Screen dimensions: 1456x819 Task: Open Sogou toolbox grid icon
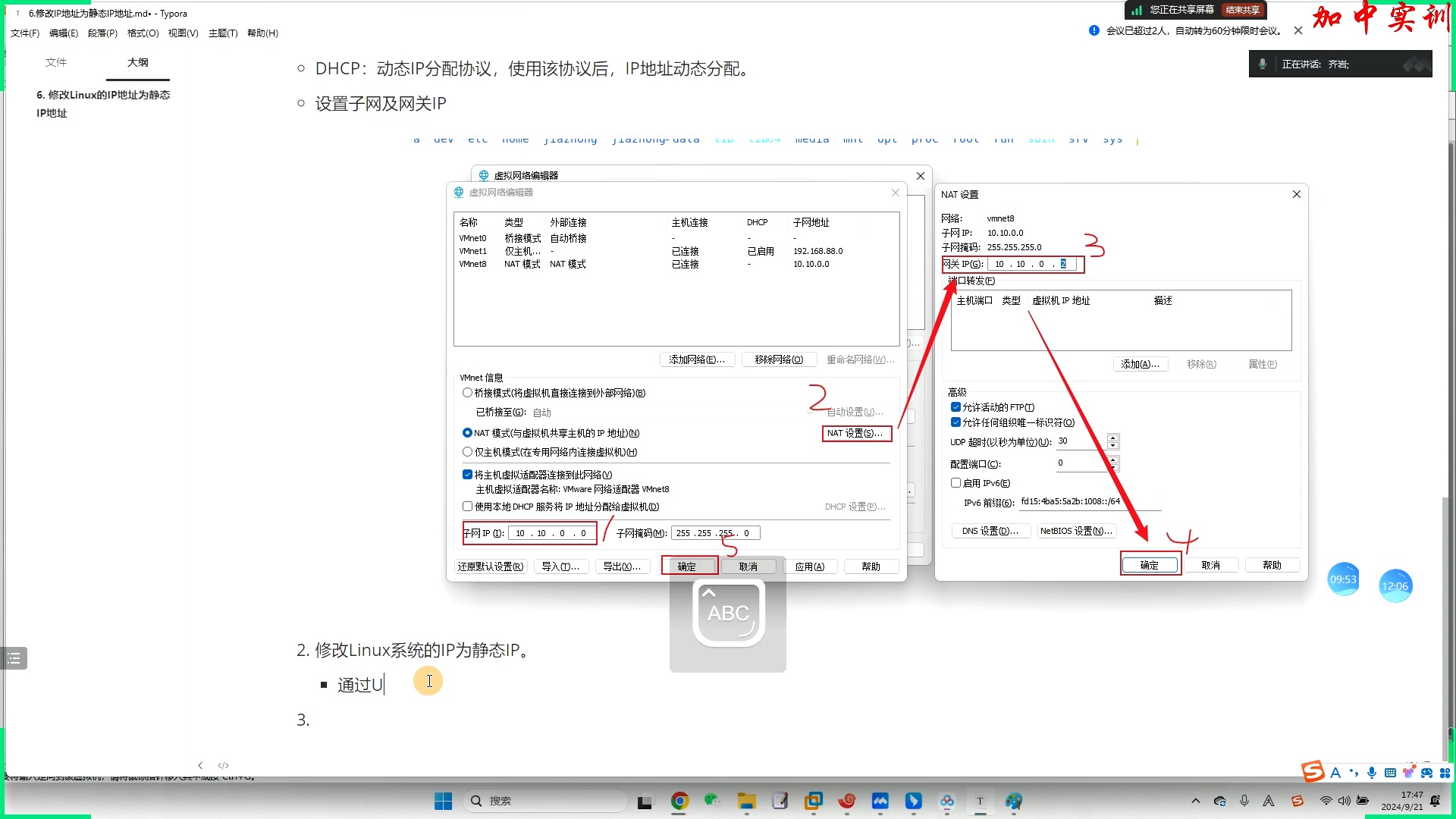coord(1445,773)
